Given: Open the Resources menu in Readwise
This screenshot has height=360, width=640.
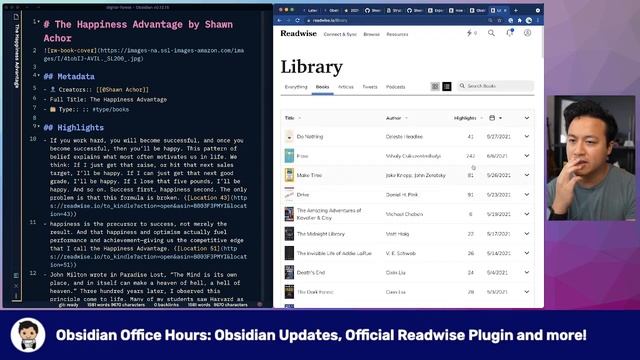Looking at the screenshot, I should pos(397,34).
